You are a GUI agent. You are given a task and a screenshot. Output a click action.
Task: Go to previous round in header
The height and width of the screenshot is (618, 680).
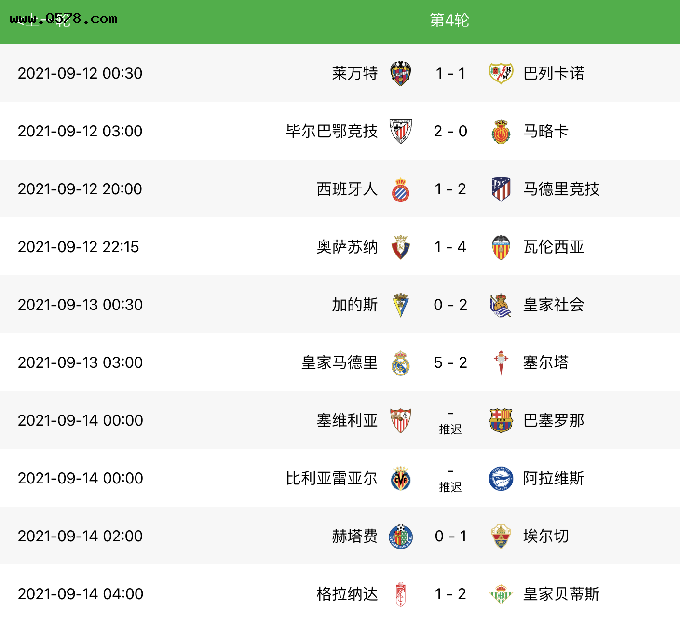[x=48, y=20]
